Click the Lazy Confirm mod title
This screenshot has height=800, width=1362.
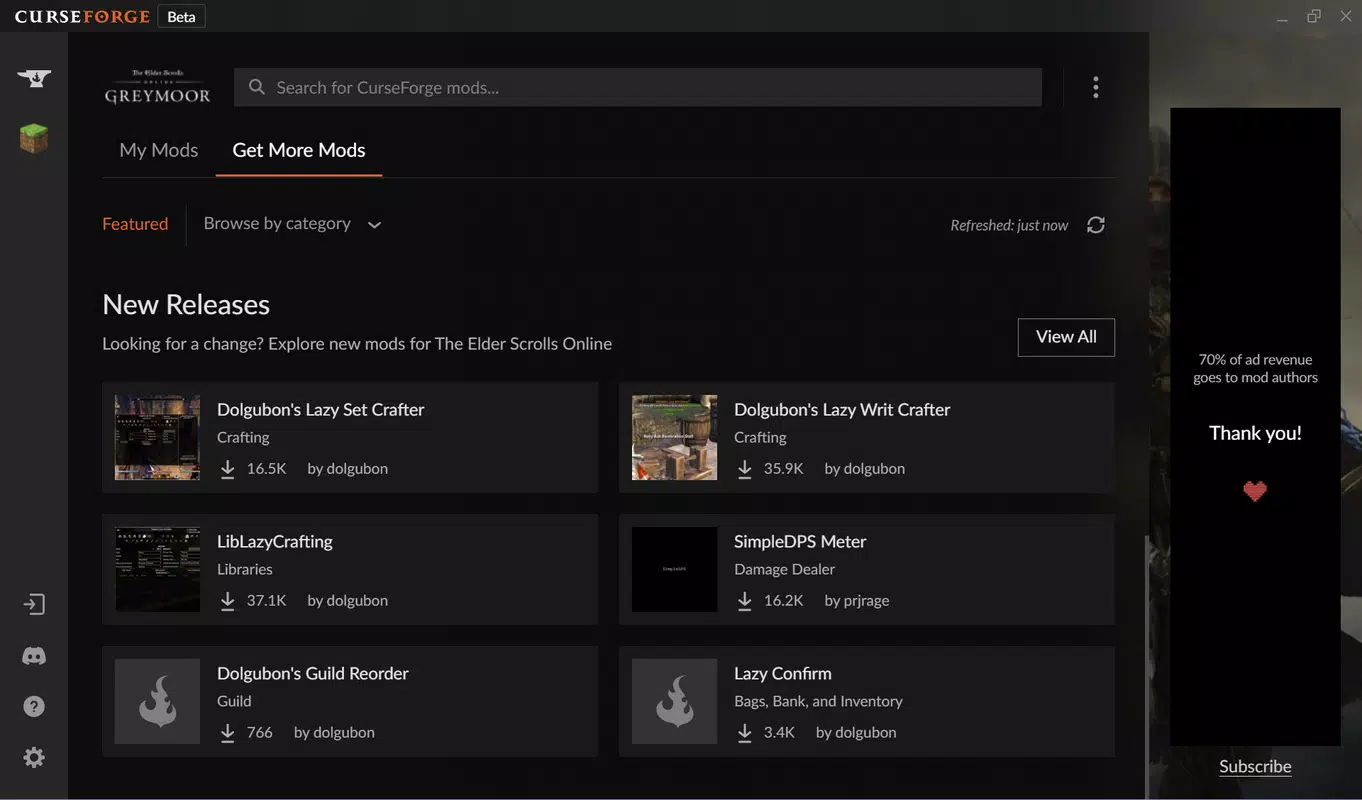(x=783, y=673)
